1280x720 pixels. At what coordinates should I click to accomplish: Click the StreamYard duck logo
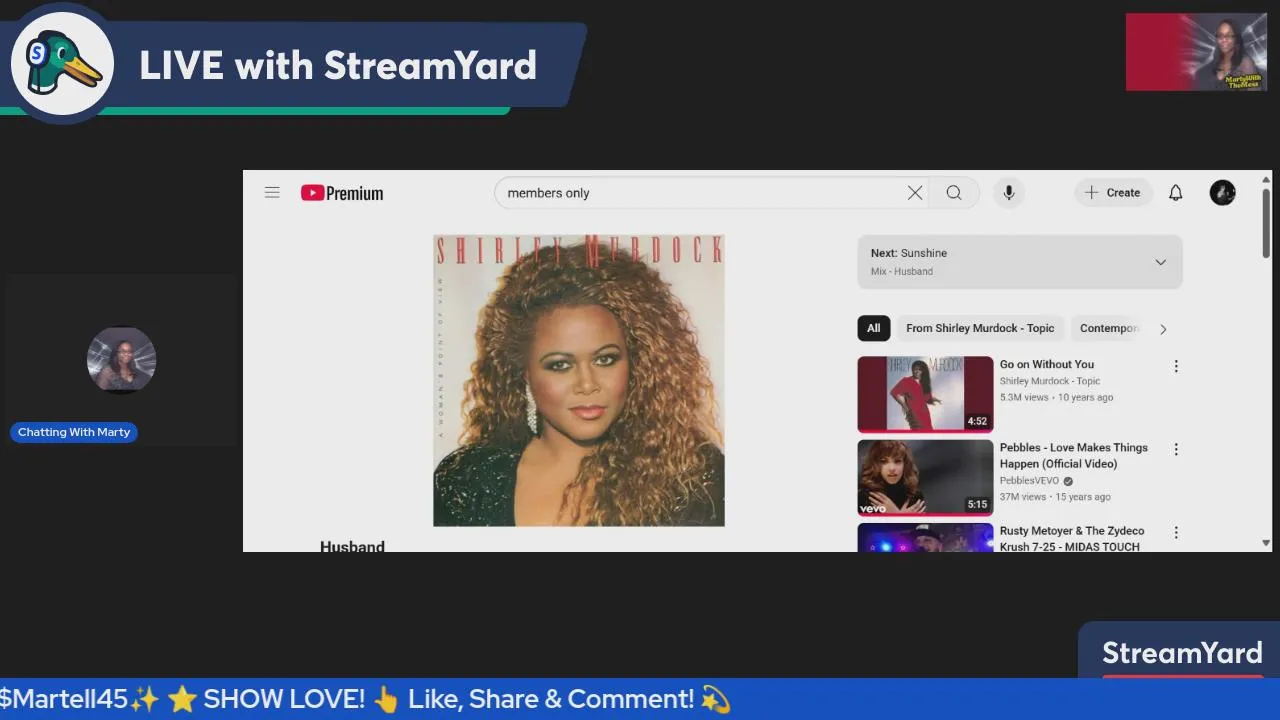[x=62, y=64]
